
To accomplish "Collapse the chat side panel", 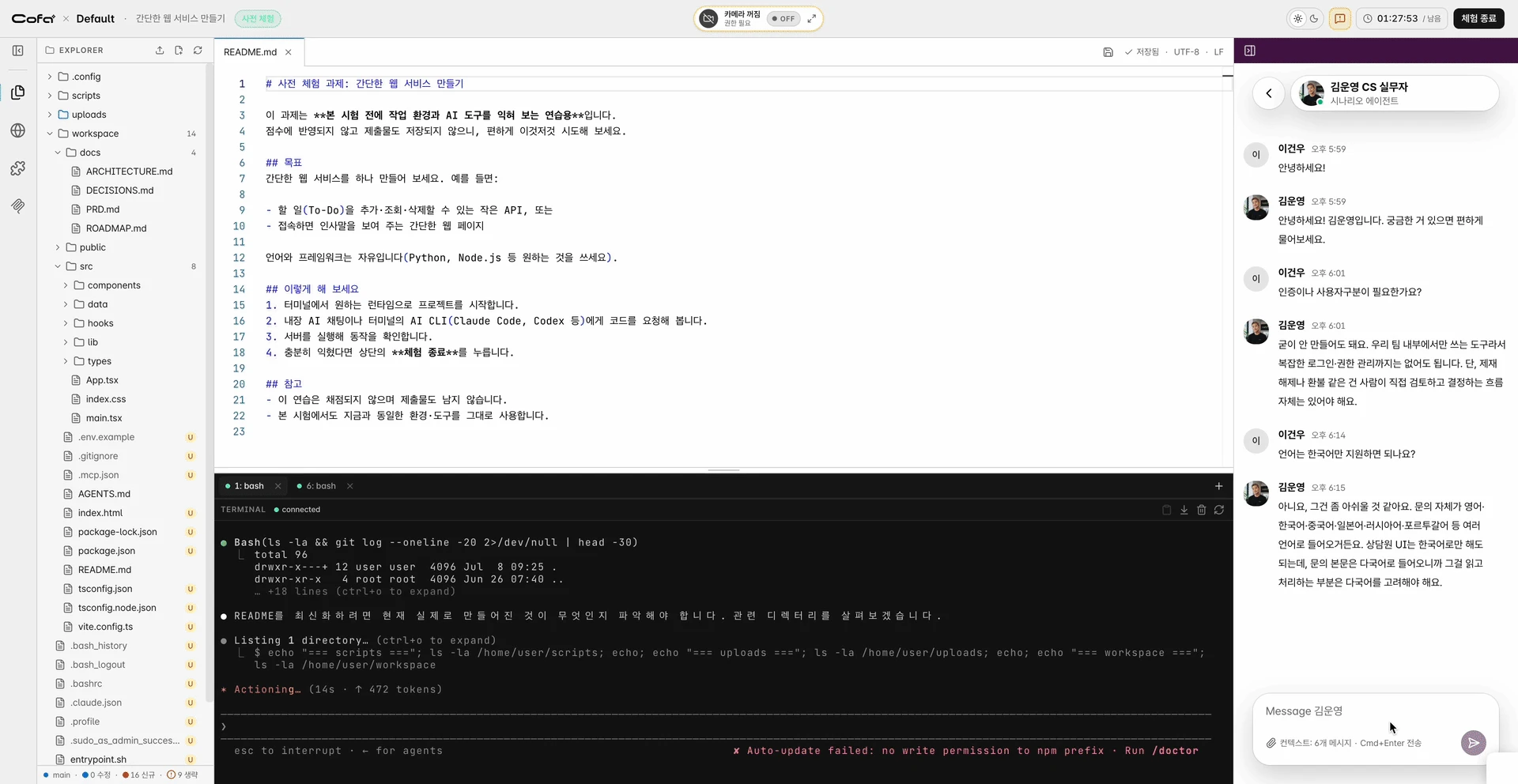I will click(1250, 51).
